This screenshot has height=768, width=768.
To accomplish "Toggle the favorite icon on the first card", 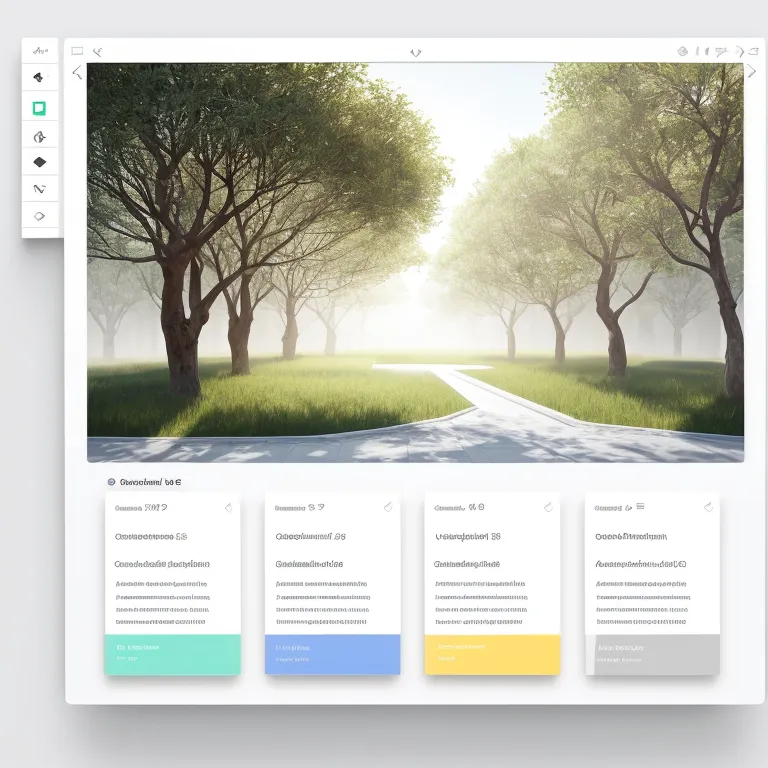I will coord(228,507).
